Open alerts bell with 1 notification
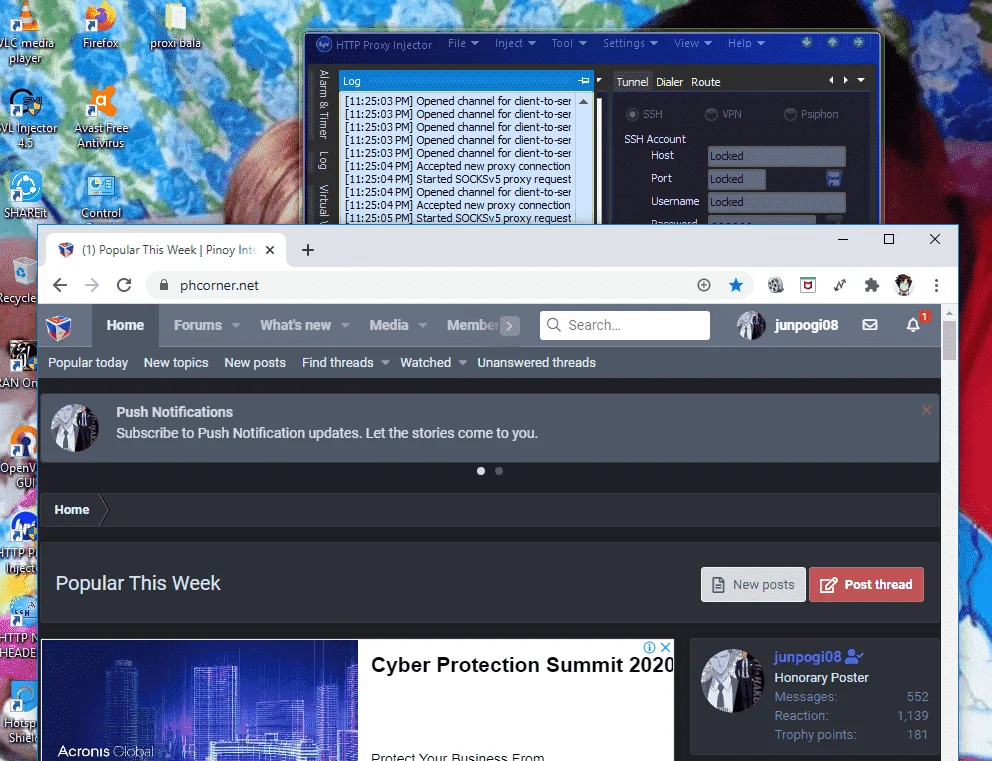This screenshot has width=992, height=761. pos(913,325)
